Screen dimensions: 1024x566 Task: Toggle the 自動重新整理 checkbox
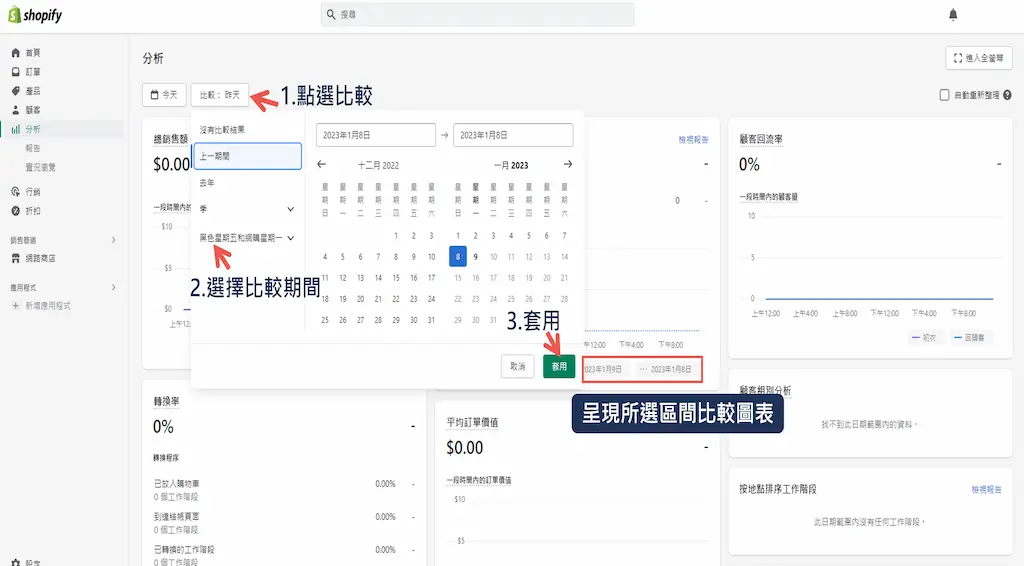tap(944, 95)
